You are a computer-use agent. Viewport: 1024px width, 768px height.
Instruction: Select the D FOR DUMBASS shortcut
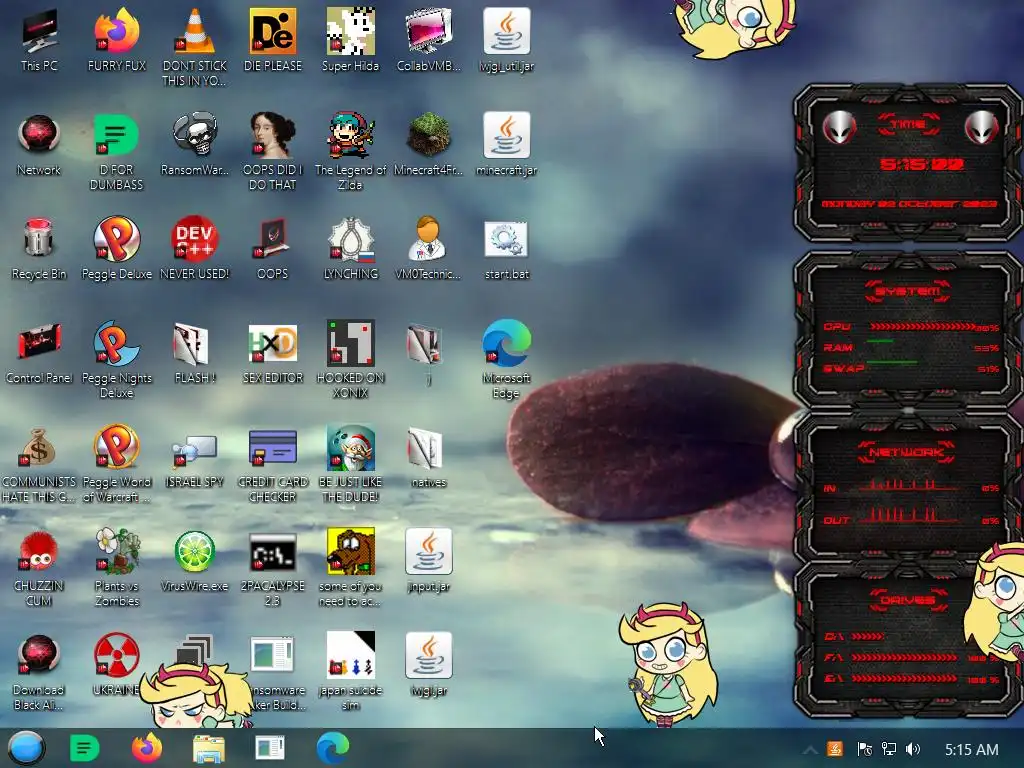click(x=117, y=152)
